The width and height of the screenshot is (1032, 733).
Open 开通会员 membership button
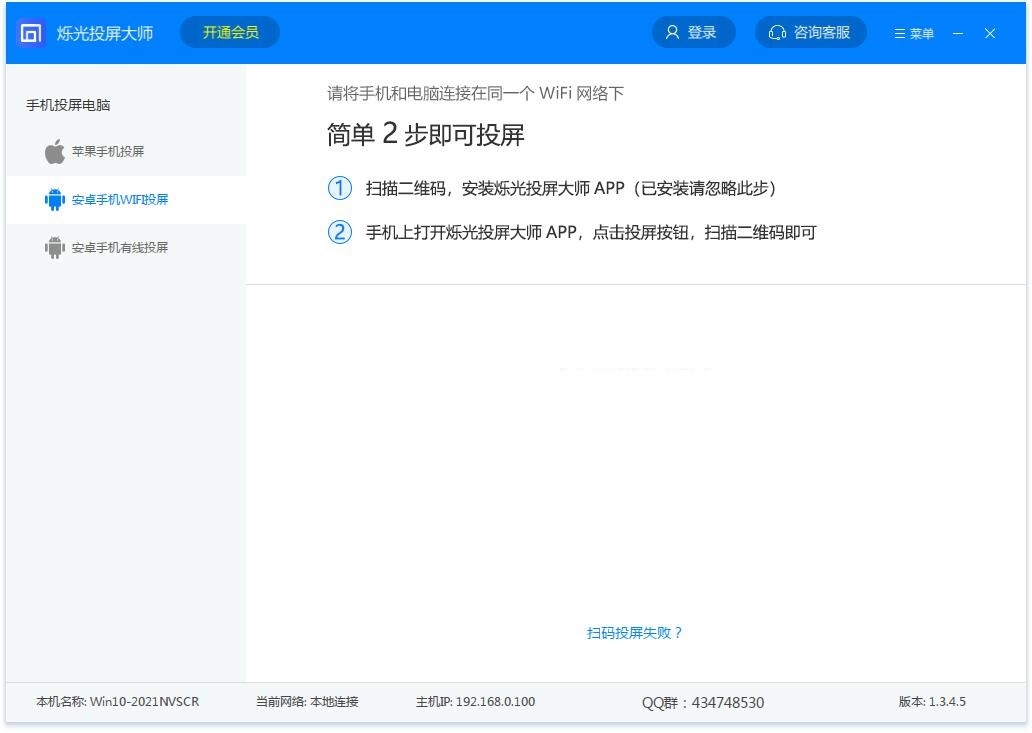pyautogui.click(x=230, y=32)
